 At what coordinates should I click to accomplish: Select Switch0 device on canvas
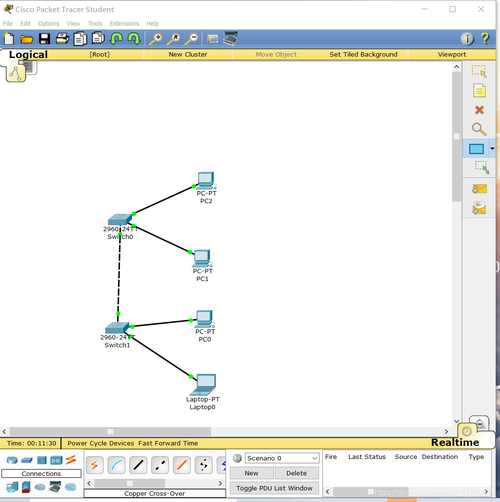pos(120,220)
